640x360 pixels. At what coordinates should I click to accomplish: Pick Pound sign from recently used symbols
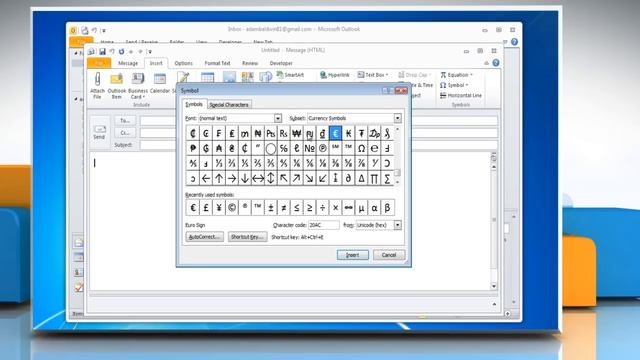(206, 208)
